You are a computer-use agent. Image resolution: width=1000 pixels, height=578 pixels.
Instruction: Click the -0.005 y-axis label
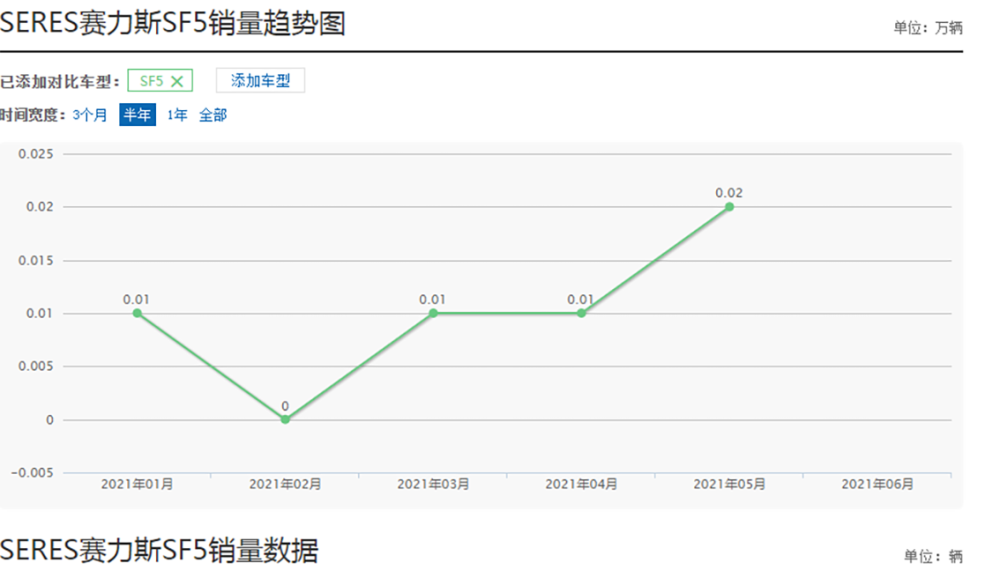tap(33, 473)
